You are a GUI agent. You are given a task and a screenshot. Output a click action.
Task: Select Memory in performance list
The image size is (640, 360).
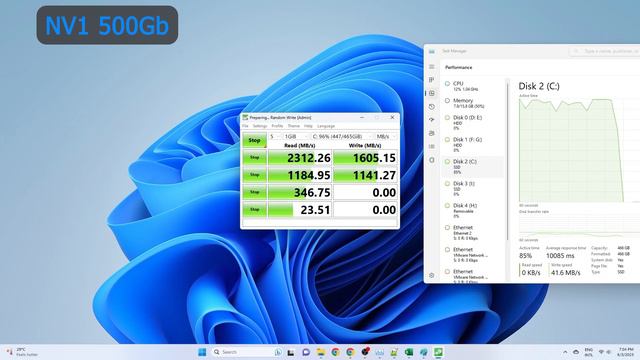[473, 103]
